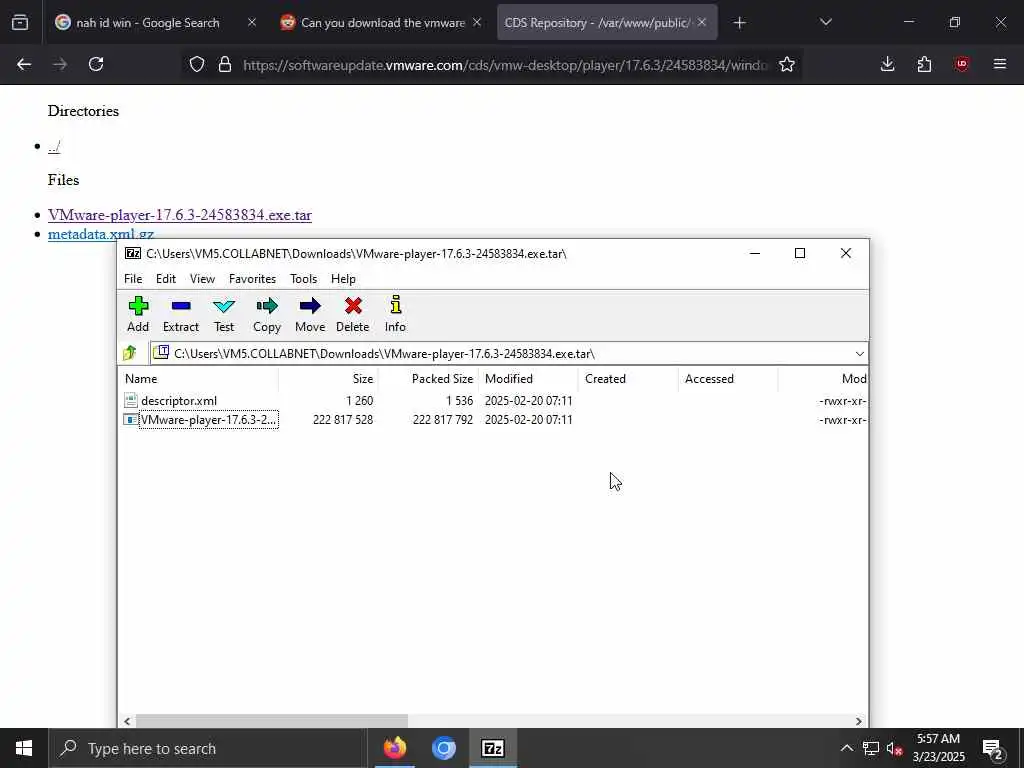Choose the Move toolbar icon in 7-Zip

[x=310, y=314]
